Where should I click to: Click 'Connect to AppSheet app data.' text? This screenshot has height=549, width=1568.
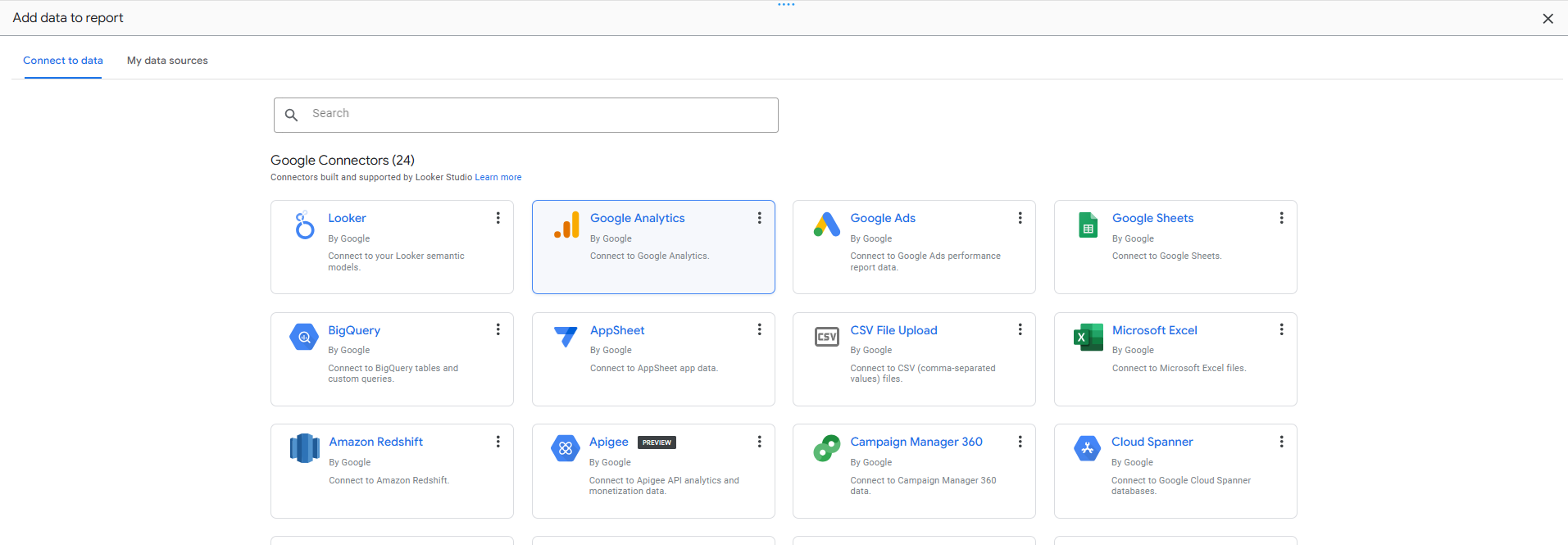pyautogui.click(x=654, y=368)
